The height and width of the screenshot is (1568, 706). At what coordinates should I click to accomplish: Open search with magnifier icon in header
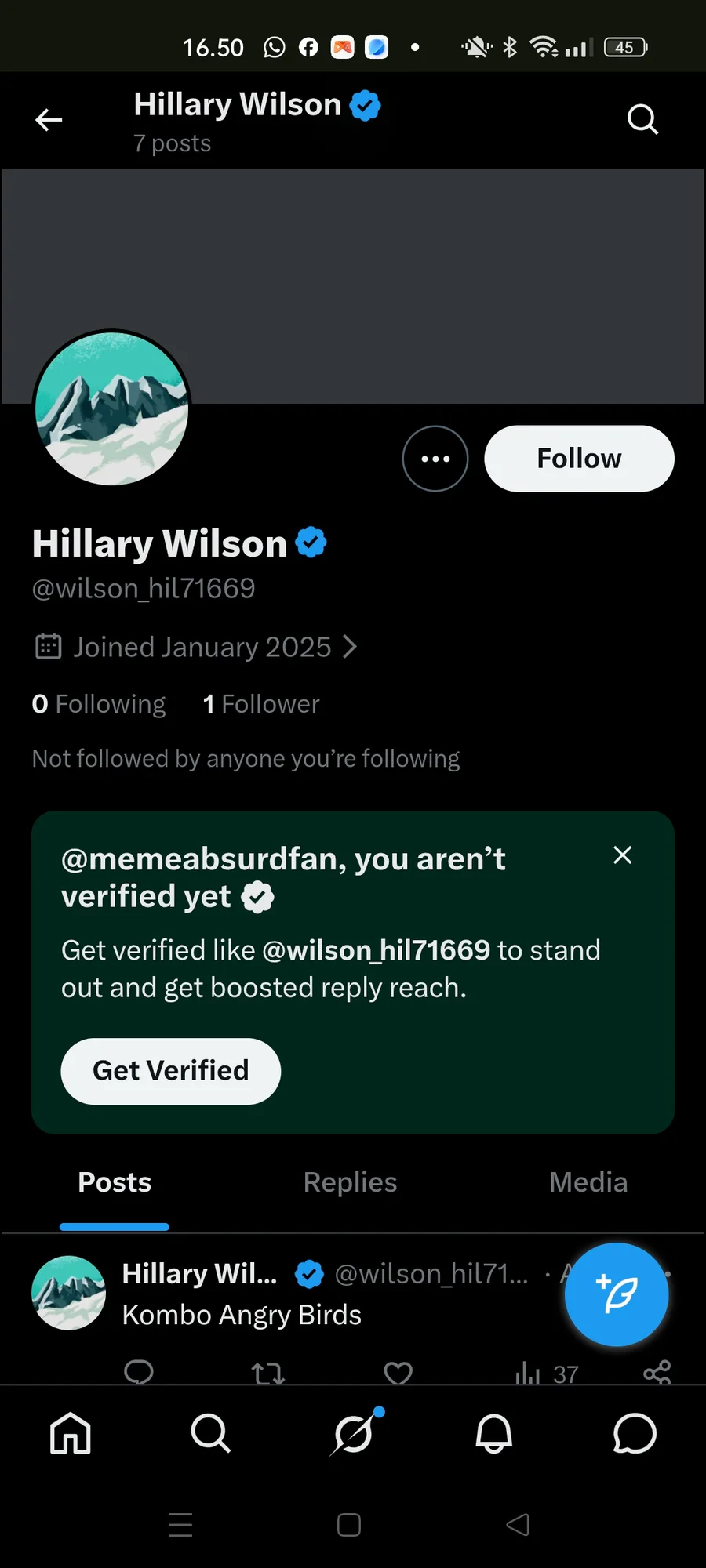[642, 120]
